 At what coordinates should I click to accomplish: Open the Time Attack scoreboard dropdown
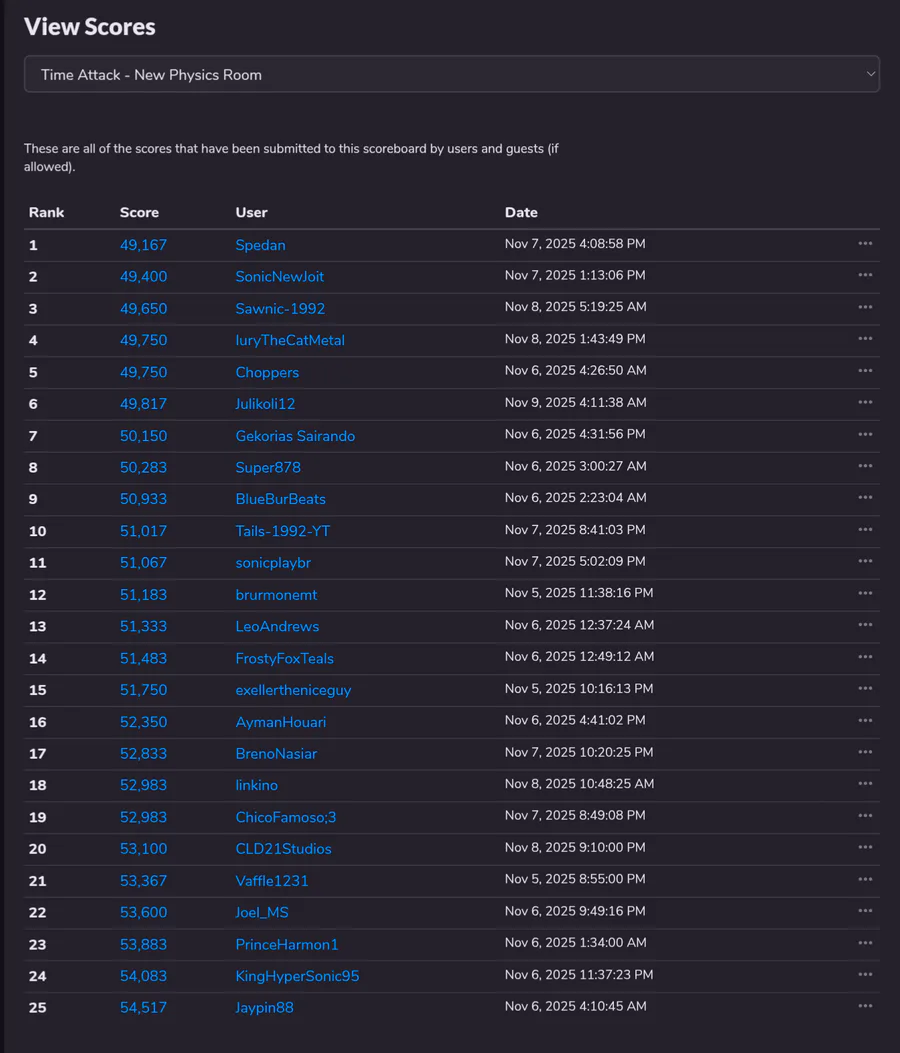(x=451, y=75)
